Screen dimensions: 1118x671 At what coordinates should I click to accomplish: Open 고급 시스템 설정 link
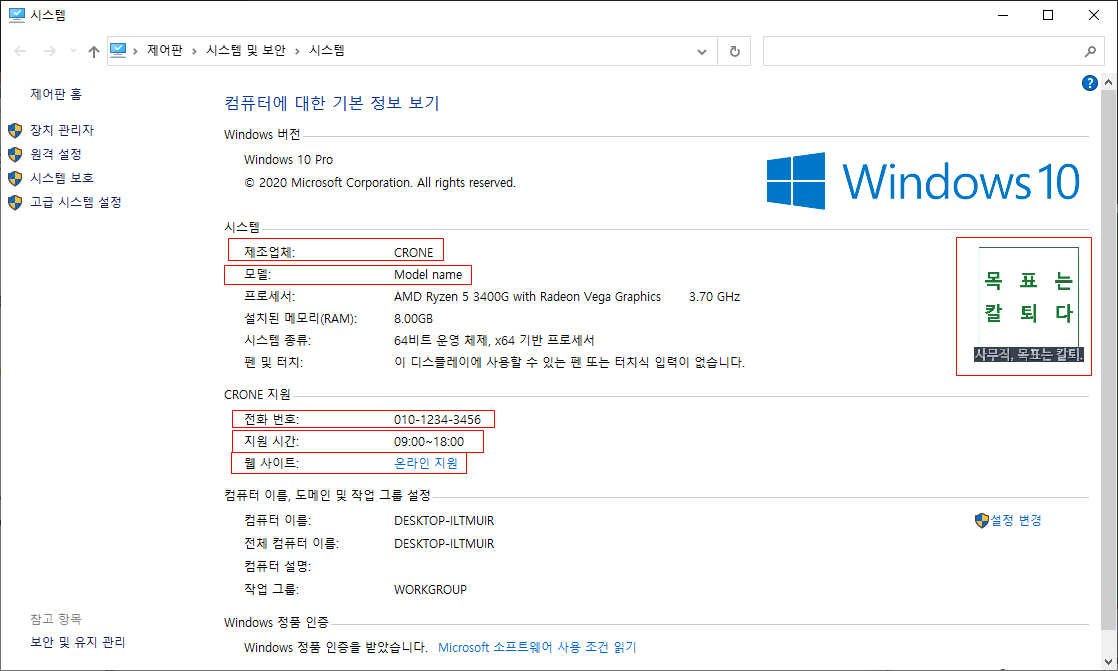pyautogui.click(x=76, y=203)
